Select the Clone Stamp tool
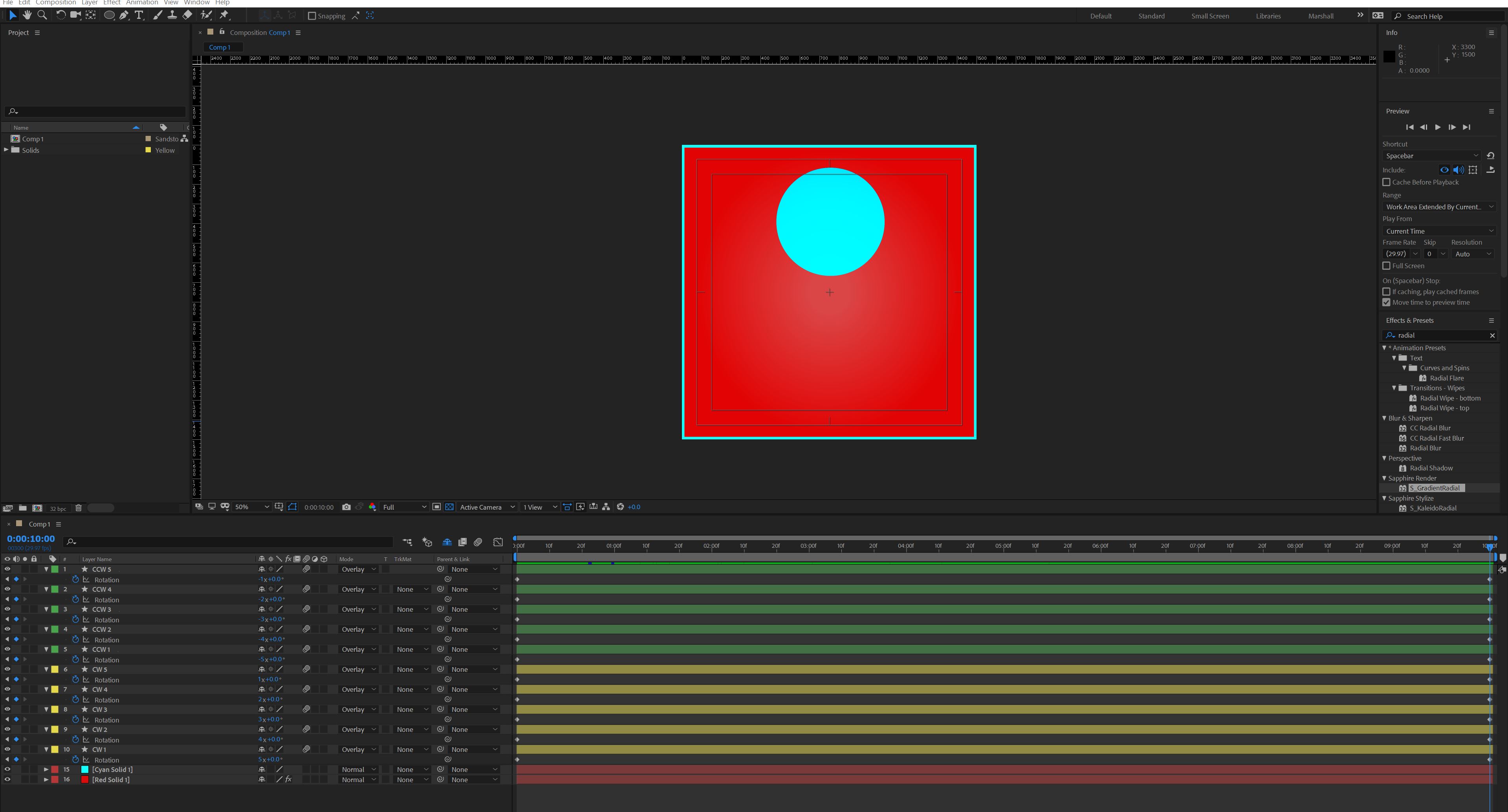The image size is (1508, 812). click(x=172, y=15)
